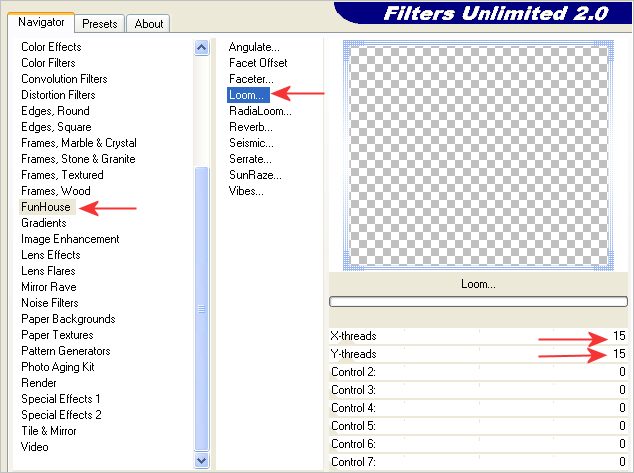
Task: Choose the Faceter... filter
Action: tap(251, 79)
